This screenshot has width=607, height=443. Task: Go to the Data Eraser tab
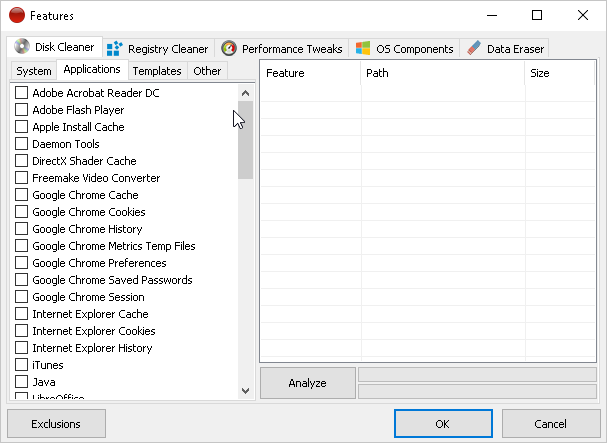click(x=505, y=49)
